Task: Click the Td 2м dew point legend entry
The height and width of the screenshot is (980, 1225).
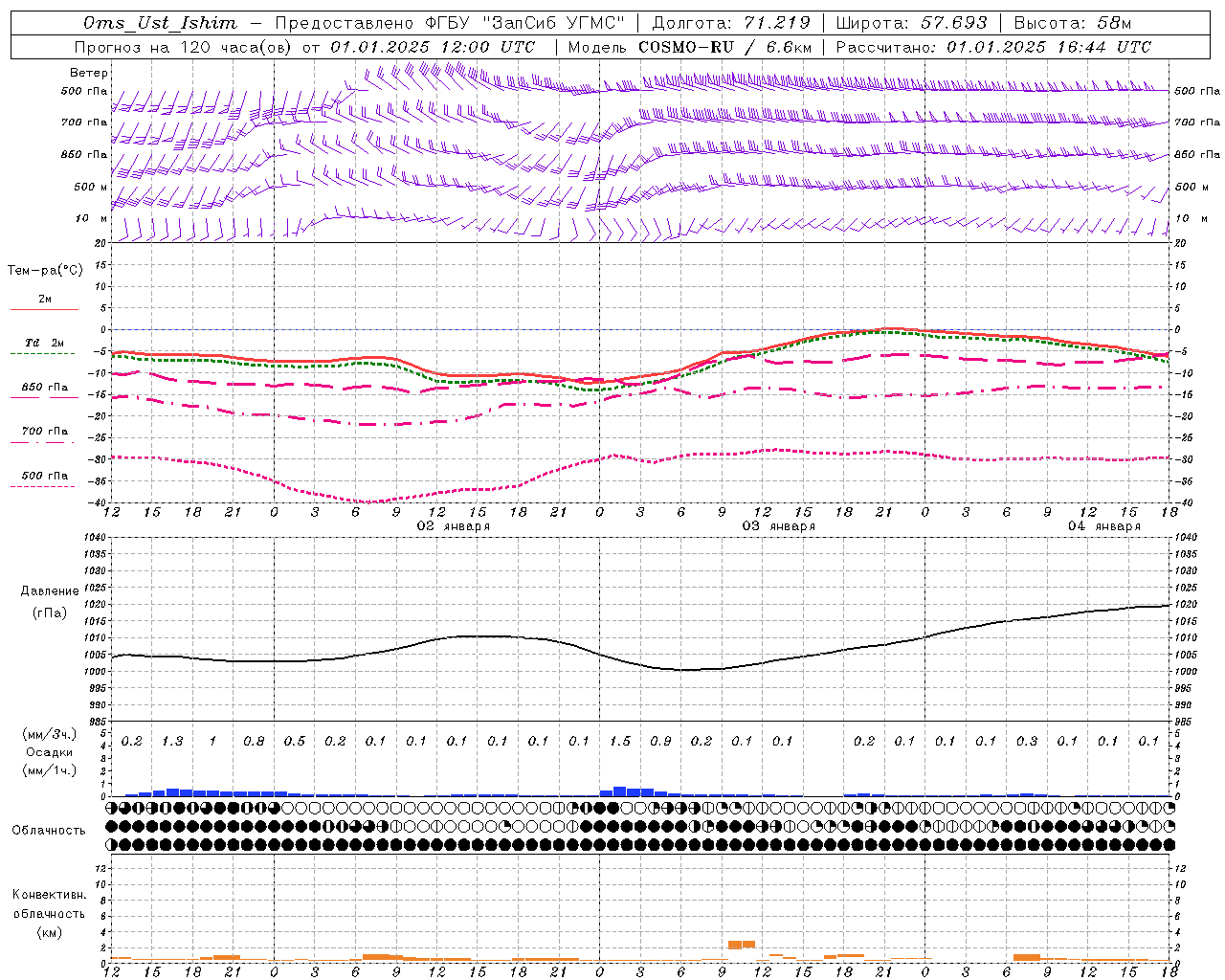Action: 44,343
